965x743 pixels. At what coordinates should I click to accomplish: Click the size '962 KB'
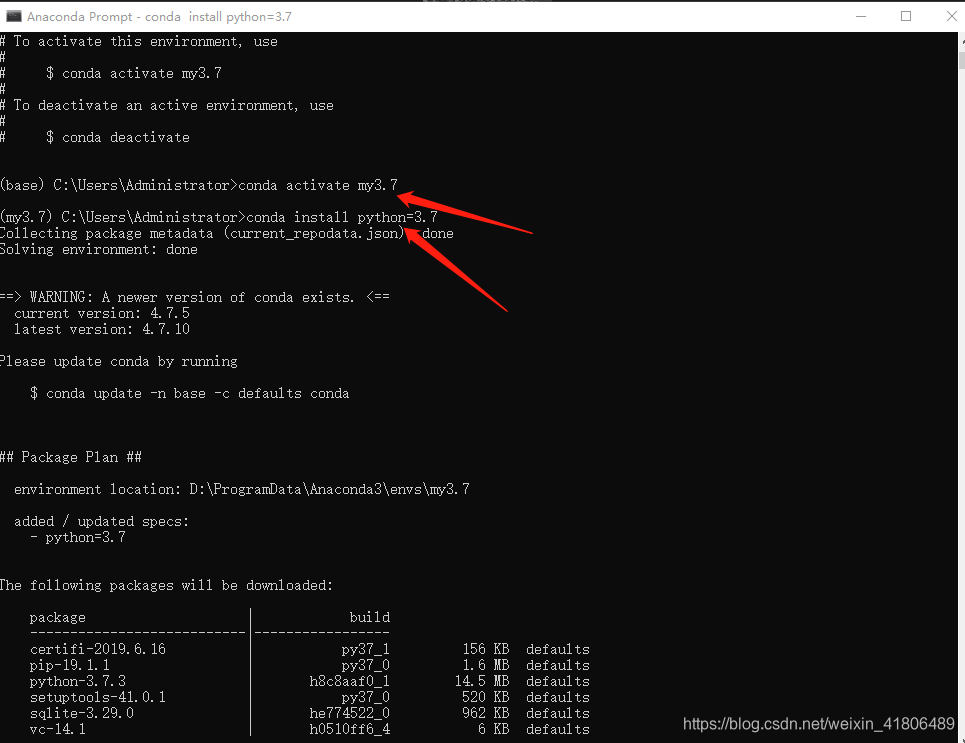tap(486, 713)
